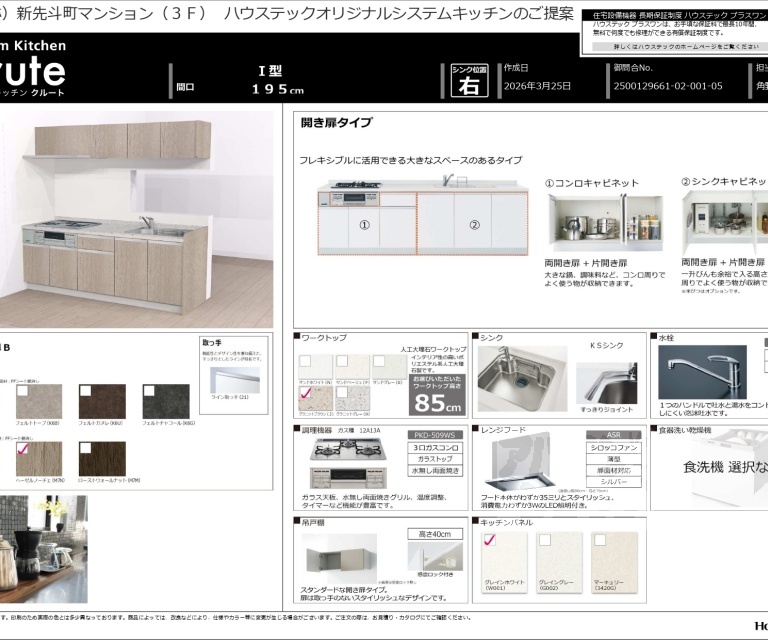Click the KSシンク label
This screenshot has height=640, width=768.
606,345
